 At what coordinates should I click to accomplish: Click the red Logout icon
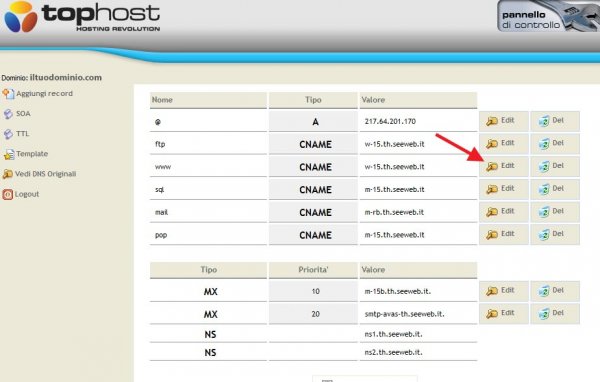(x=8, y=194)
